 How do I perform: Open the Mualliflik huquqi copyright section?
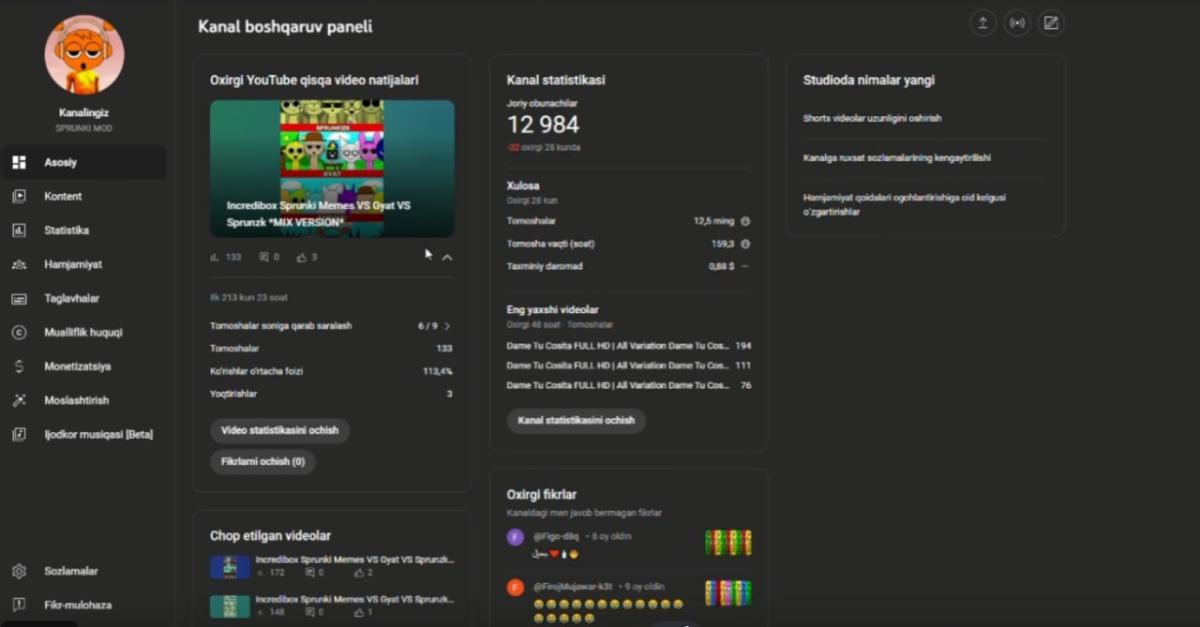tap(83, 332)
